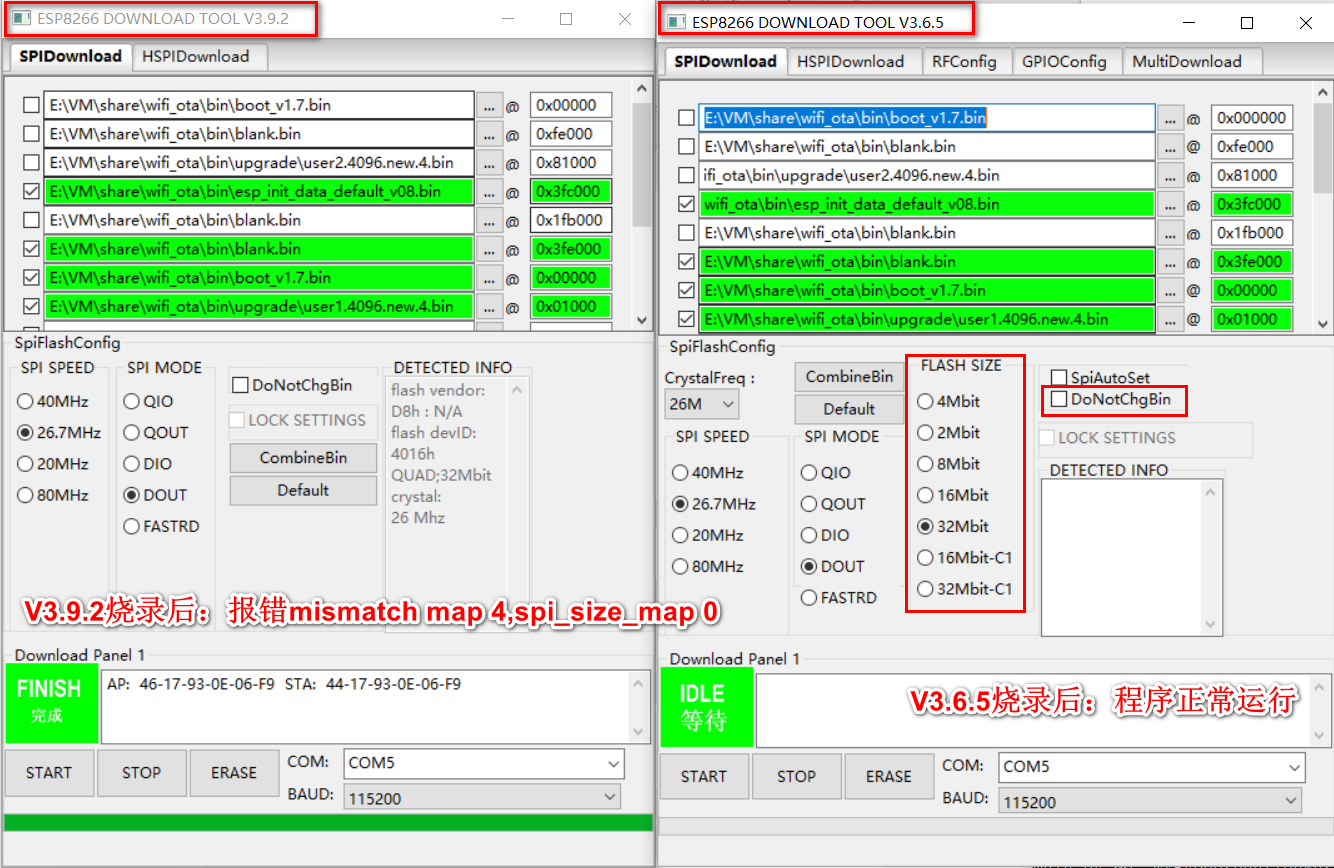Open BAUD rate dropdown in V3.6.5 window
The height and width of the screenshot is (868, 1334).
[x=1150, y=801]
